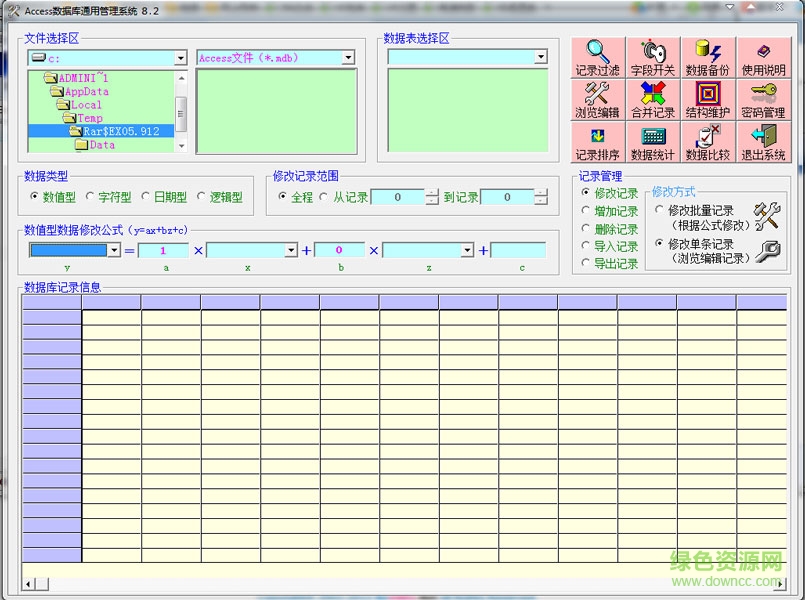Open the Access文件 (*.mdb) file type dropdown

[x=347, y=57]
